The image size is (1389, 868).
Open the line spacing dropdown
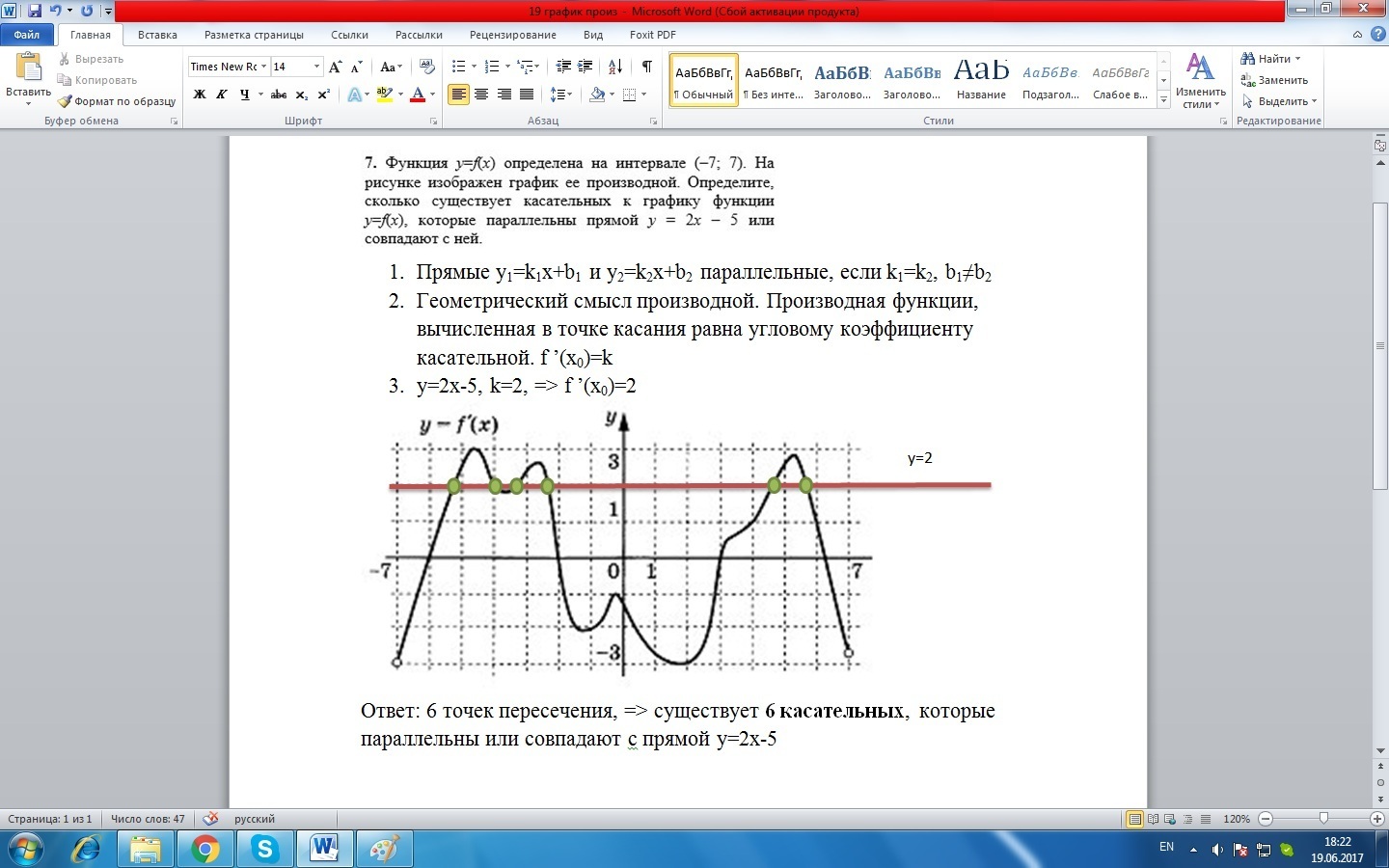pos(560,95)
